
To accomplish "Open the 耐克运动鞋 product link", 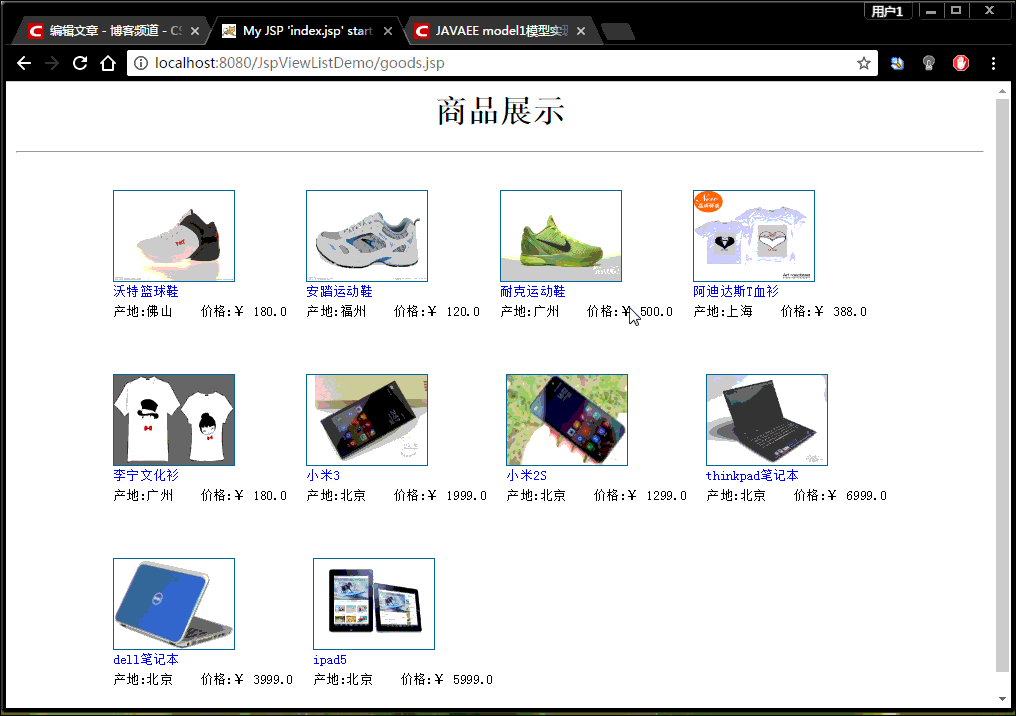I will coord(533,292).
